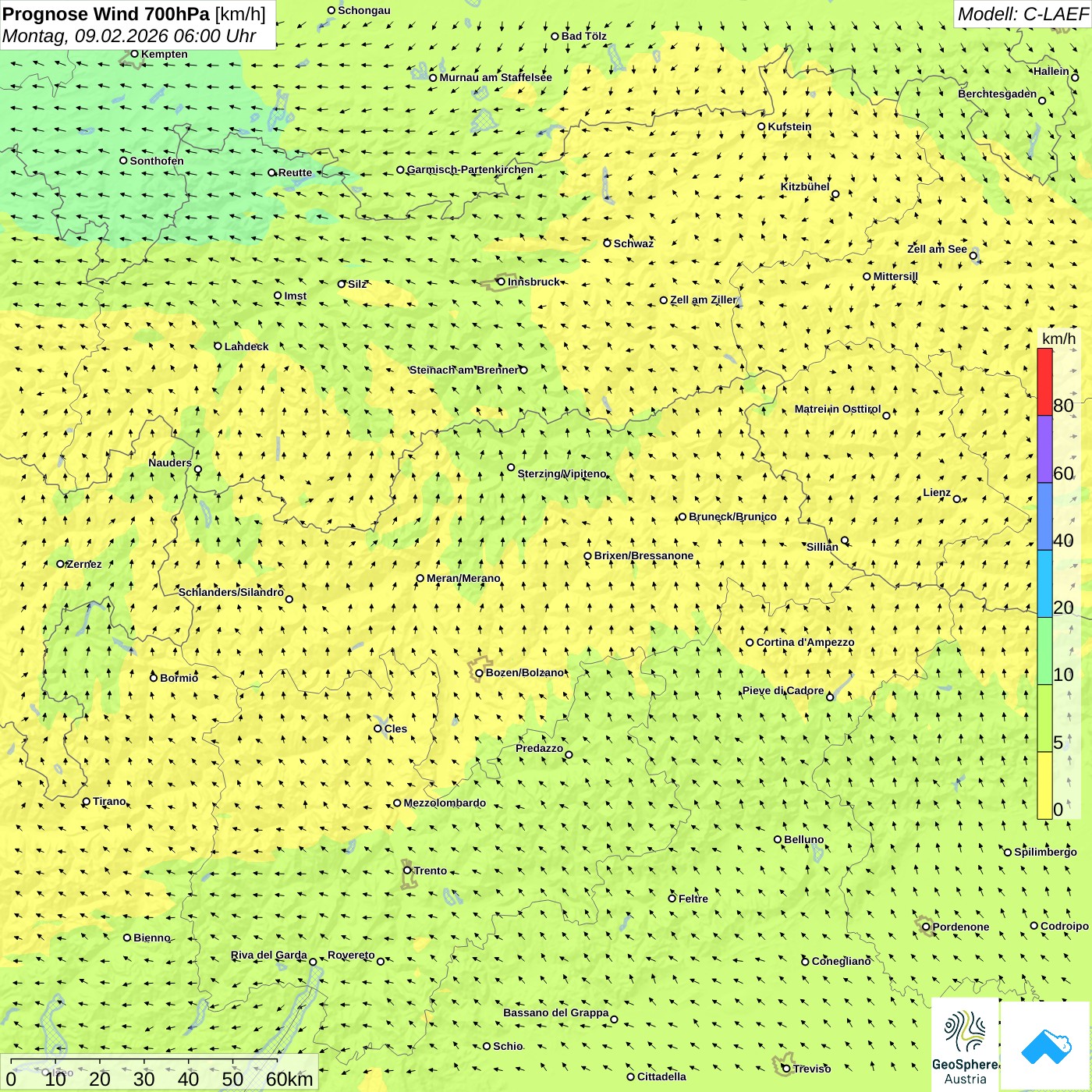Click the 'Codroipo' label

point(1065,926)
